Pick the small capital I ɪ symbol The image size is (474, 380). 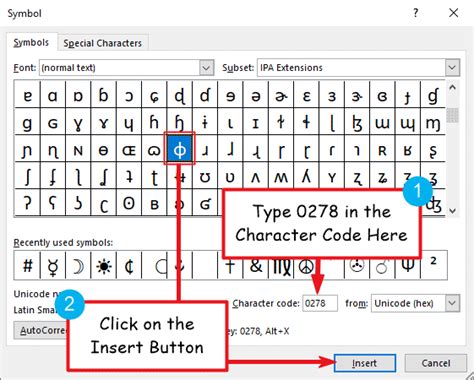point(256,123)
